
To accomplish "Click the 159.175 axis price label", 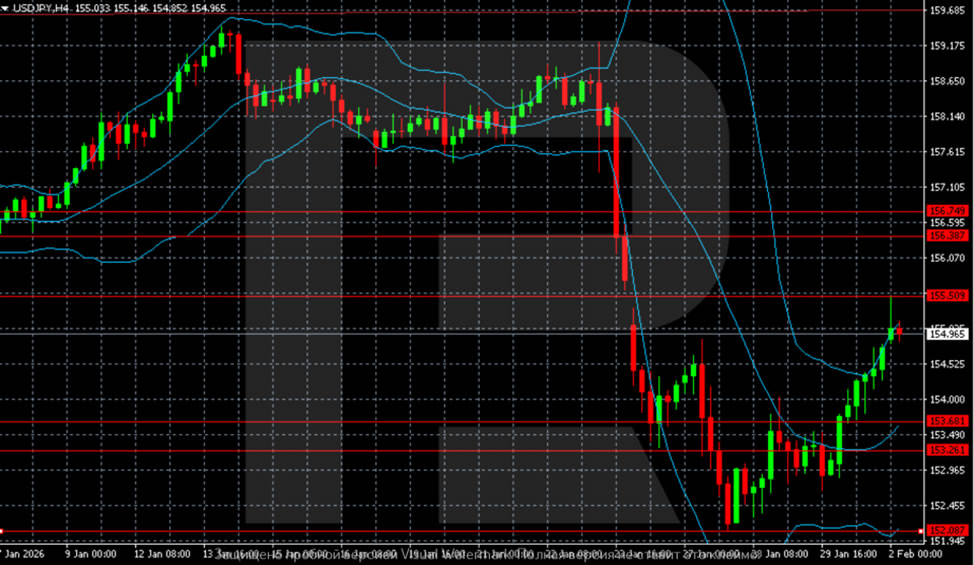I will coord(947,46).
